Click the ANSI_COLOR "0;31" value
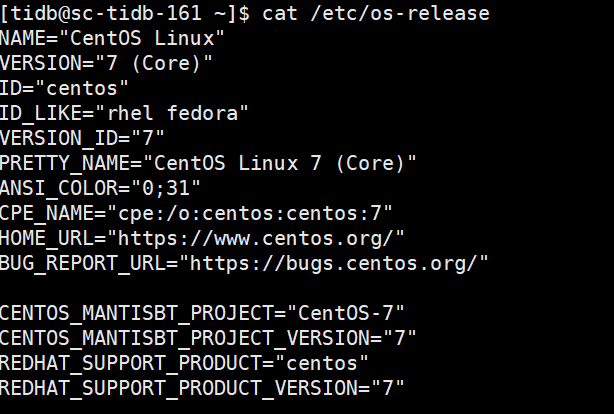Viewport: 614px width, 414px height. (166, 188)
